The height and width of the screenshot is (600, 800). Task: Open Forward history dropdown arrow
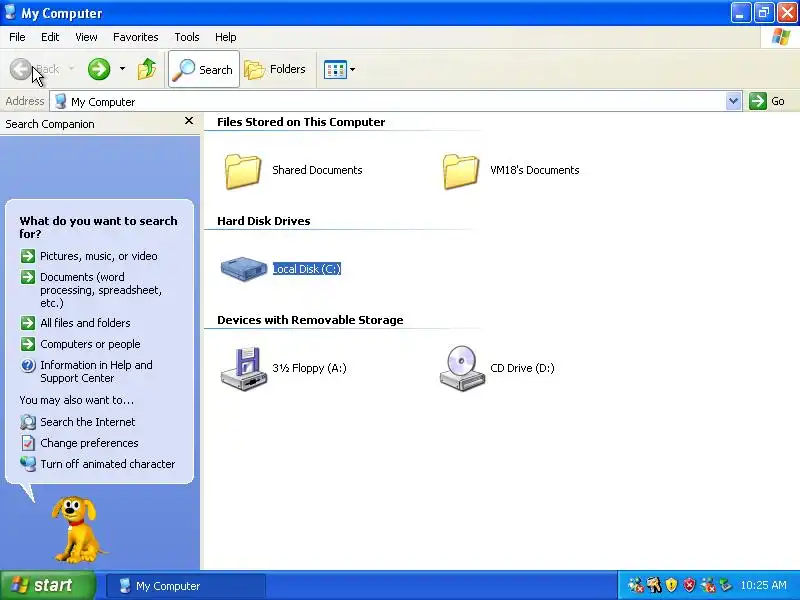[x=122, y=68]
